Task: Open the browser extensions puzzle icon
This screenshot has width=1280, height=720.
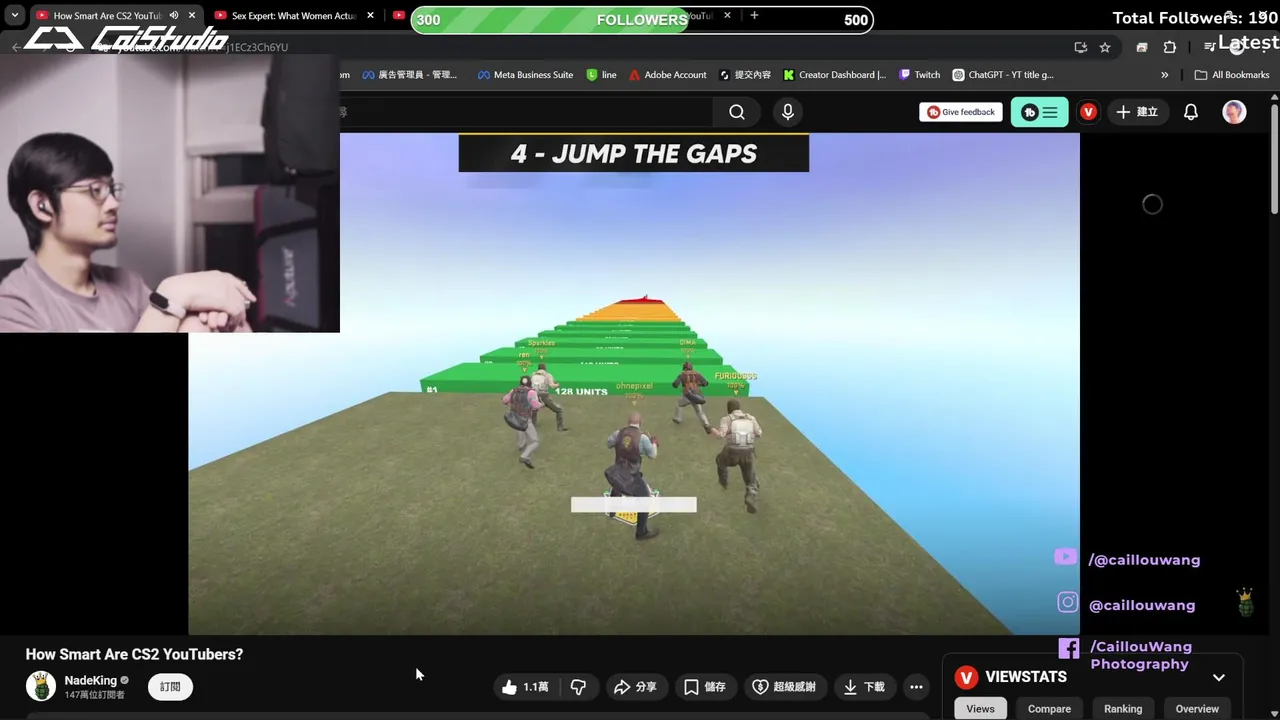Action: pyautogui.click(x=1169, y=47)
